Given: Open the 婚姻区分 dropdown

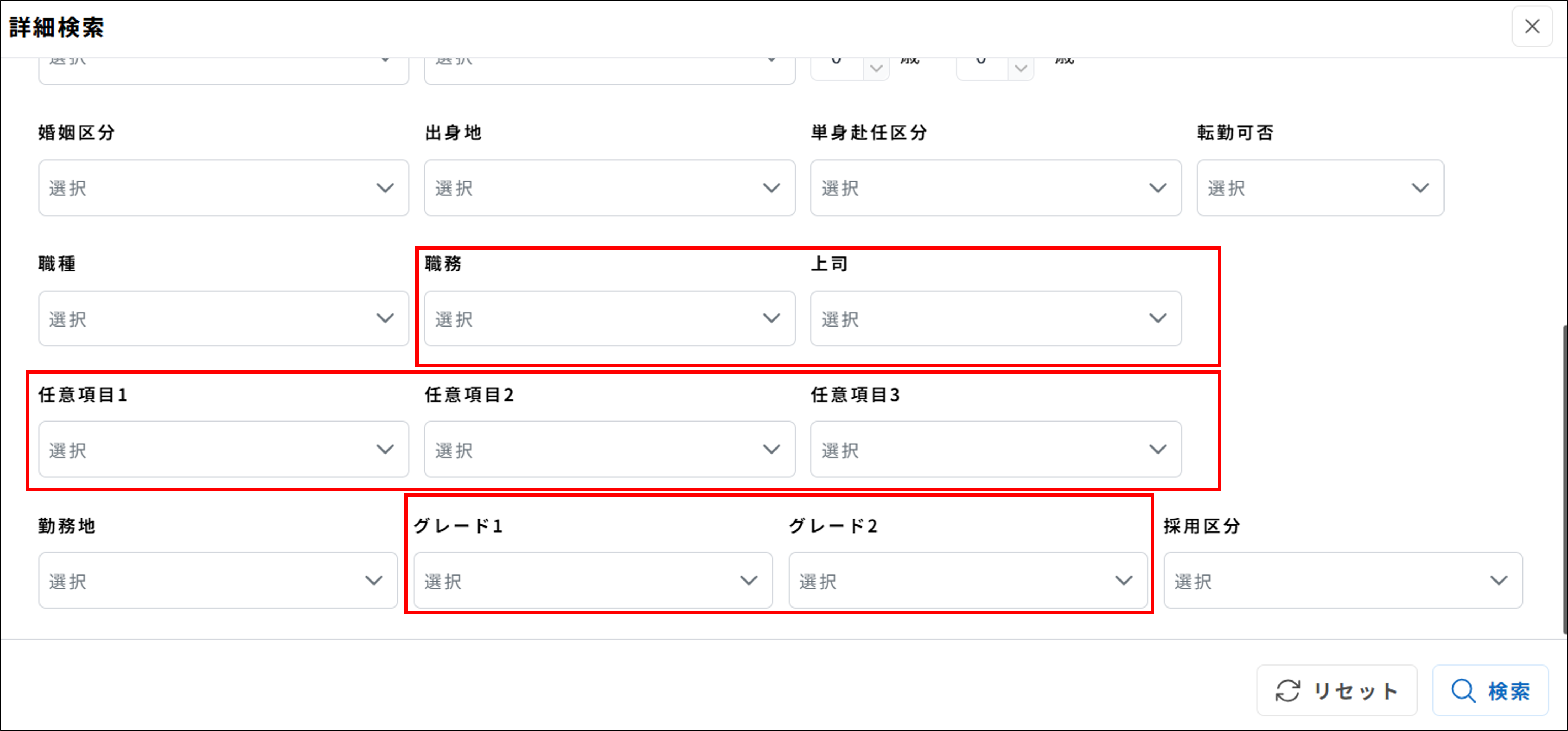Looking at the screenshot, I should coord(223,187).
